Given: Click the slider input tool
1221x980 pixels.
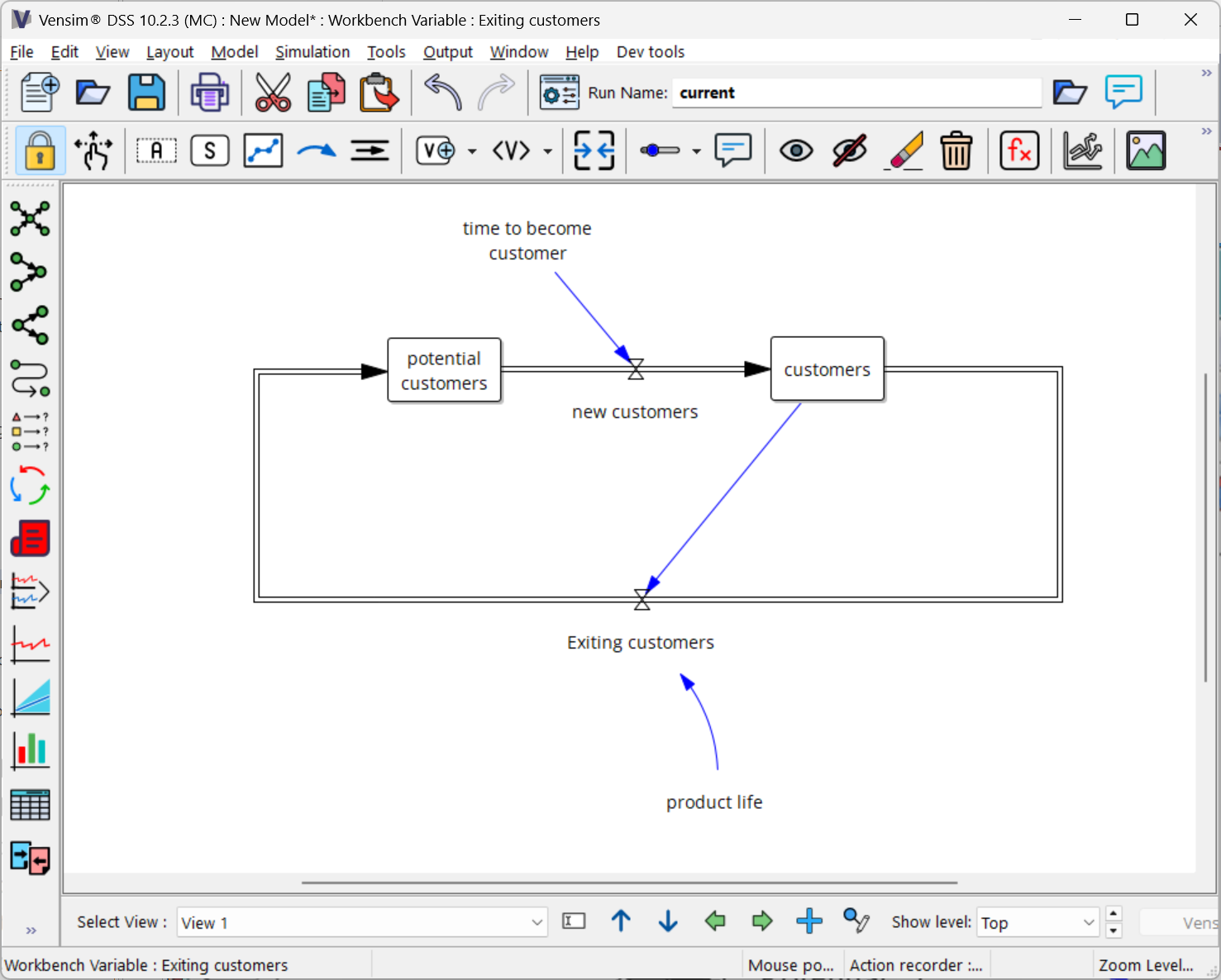Looking at the screenshot, I should [660, 151].
